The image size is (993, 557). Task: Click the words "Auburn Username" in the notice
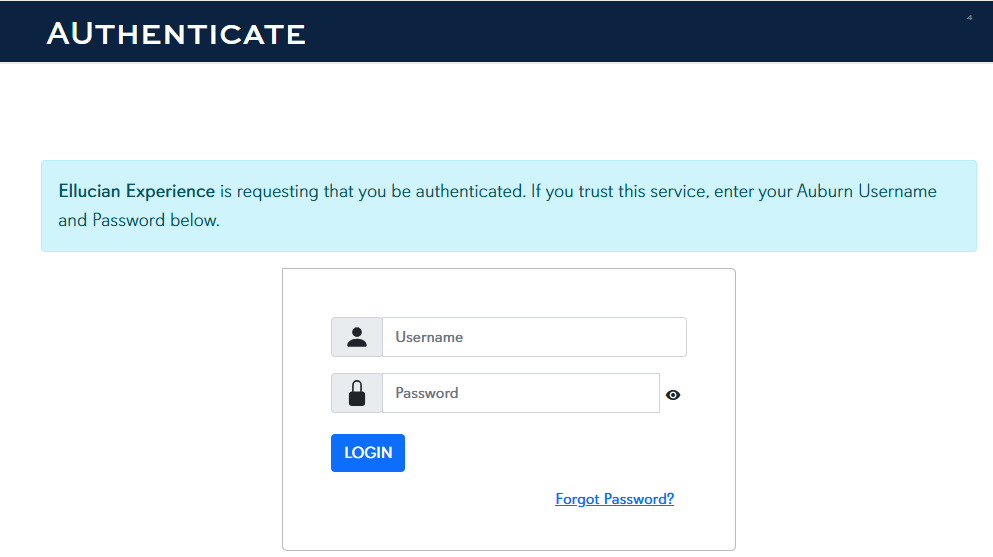click(866, 191)
